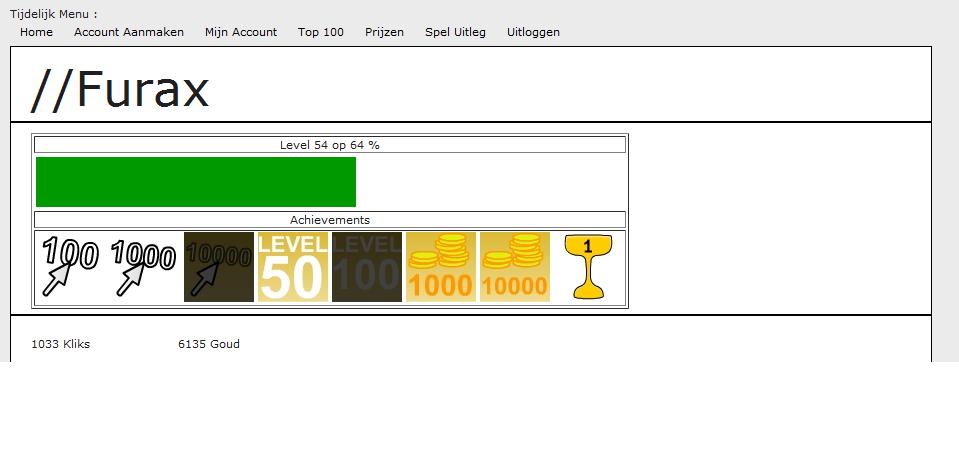Click the 10000 gold coins achievement
Viewport: 959px width, 472px height.
pos(515,267)
